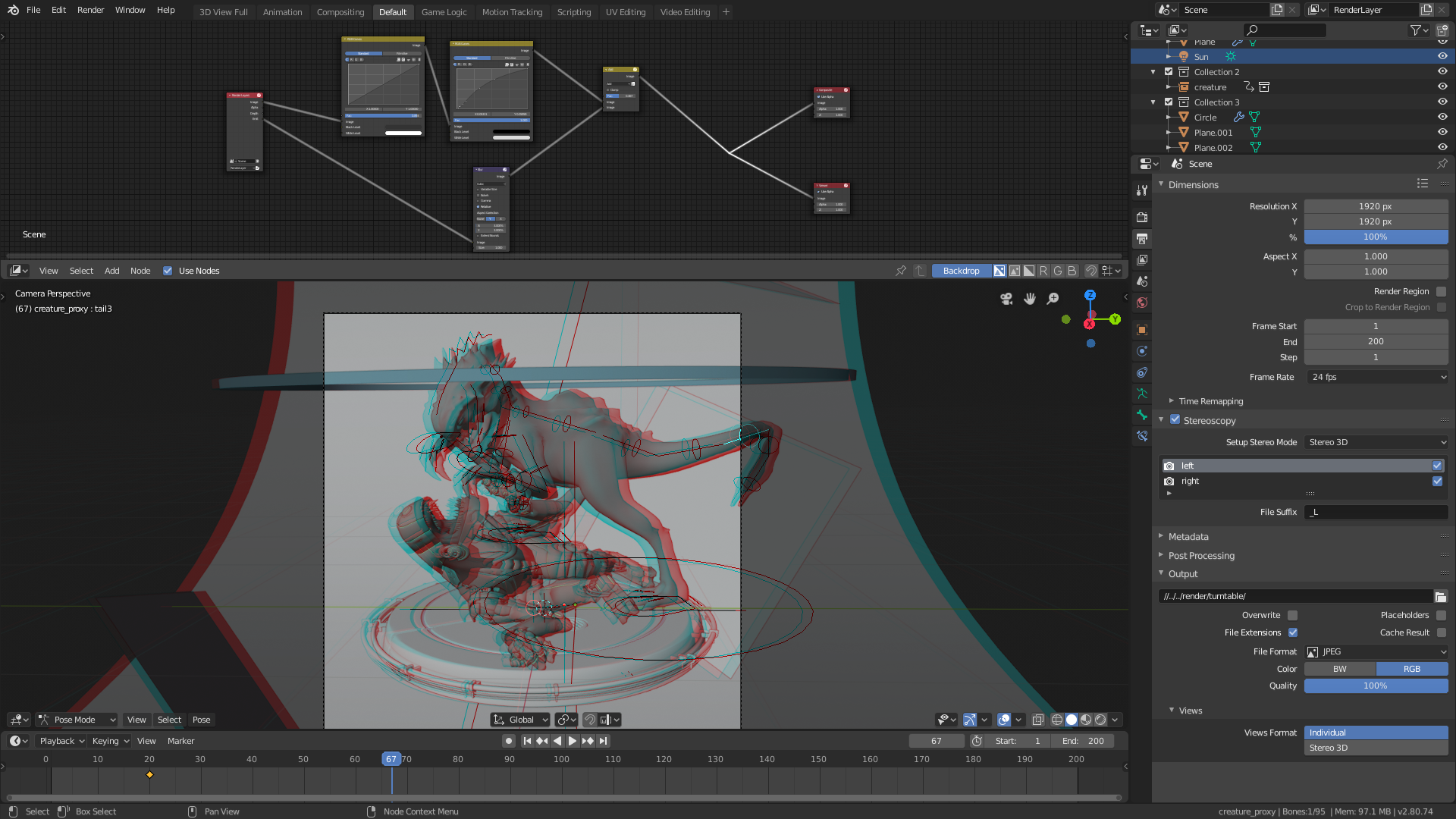Viewport: 1456px width, 819px height.
Task: Disable the File Extensions checkbox
Action: click(x=1294, y=632)
